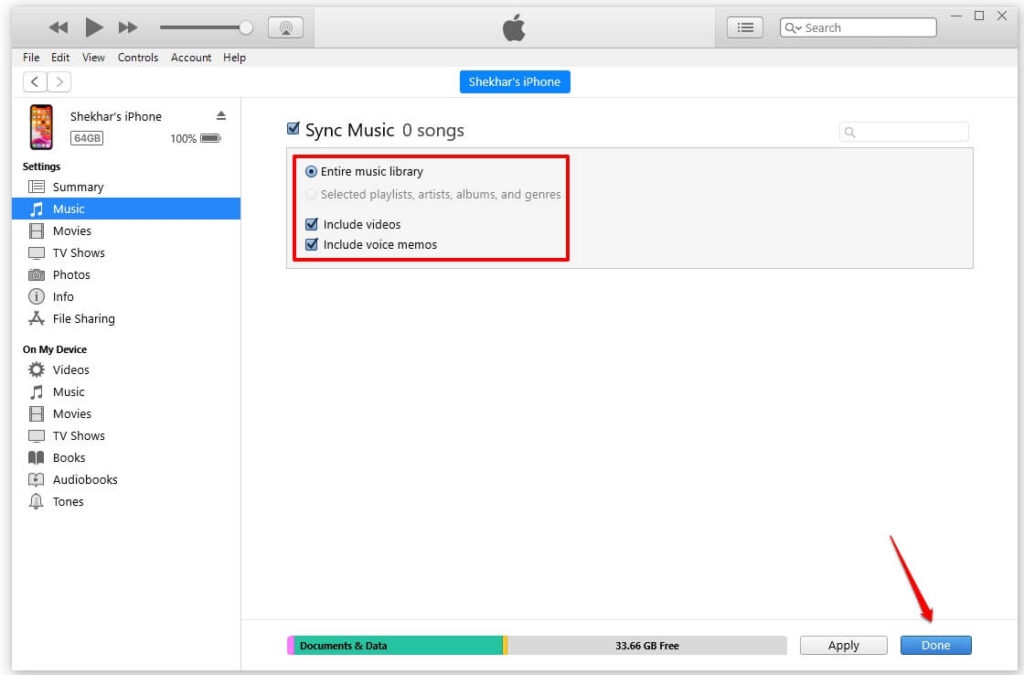
Task: Adjust the volume slider knob
Action: (246, 27)
